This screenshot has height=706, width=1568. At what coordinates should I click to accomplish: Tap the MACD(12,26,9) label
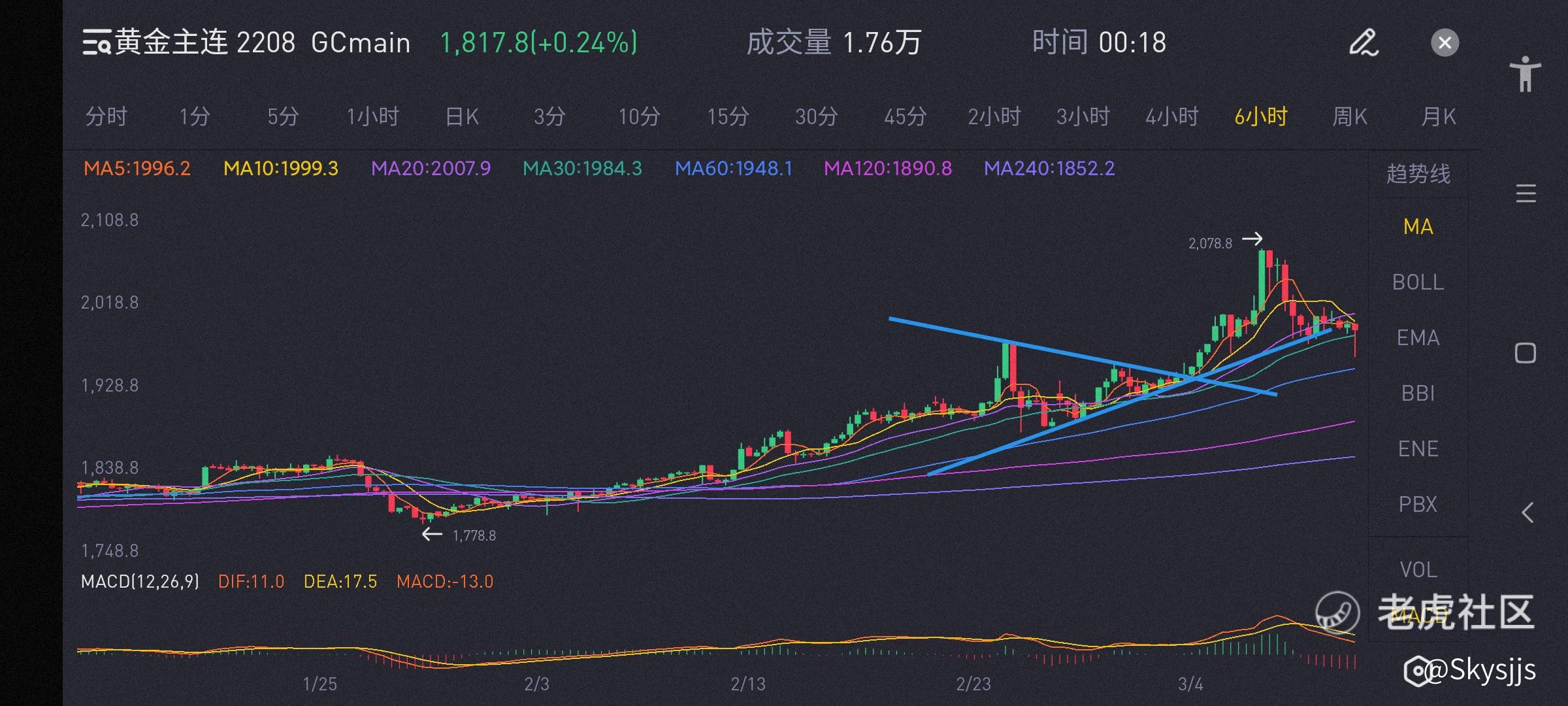click(140, 582)
